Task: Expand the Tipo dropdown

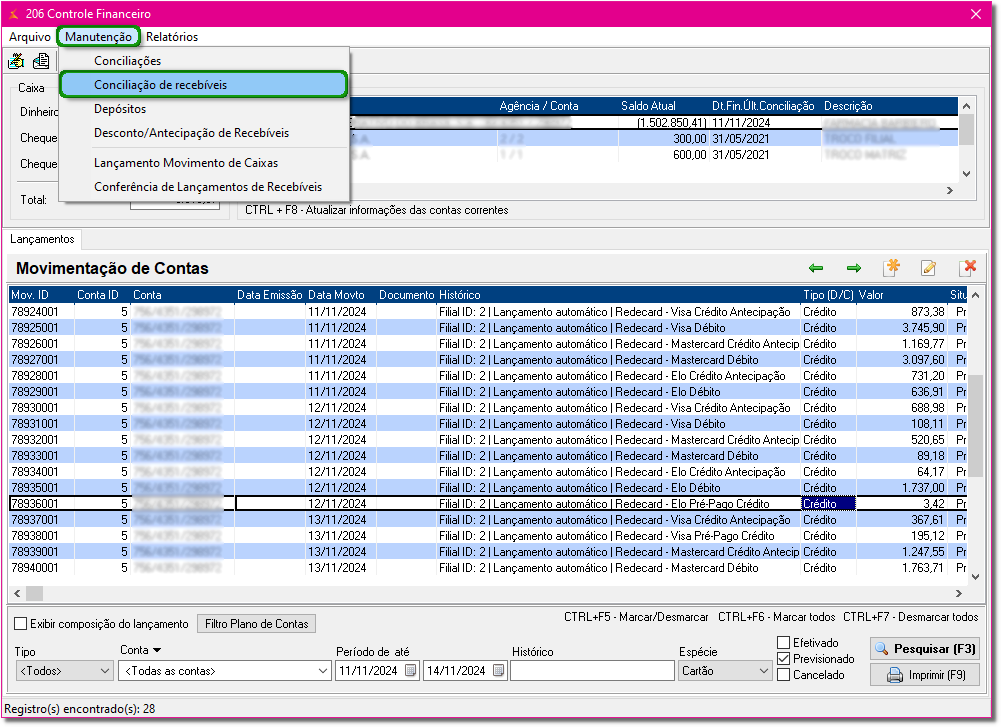Action: (105, 671)
